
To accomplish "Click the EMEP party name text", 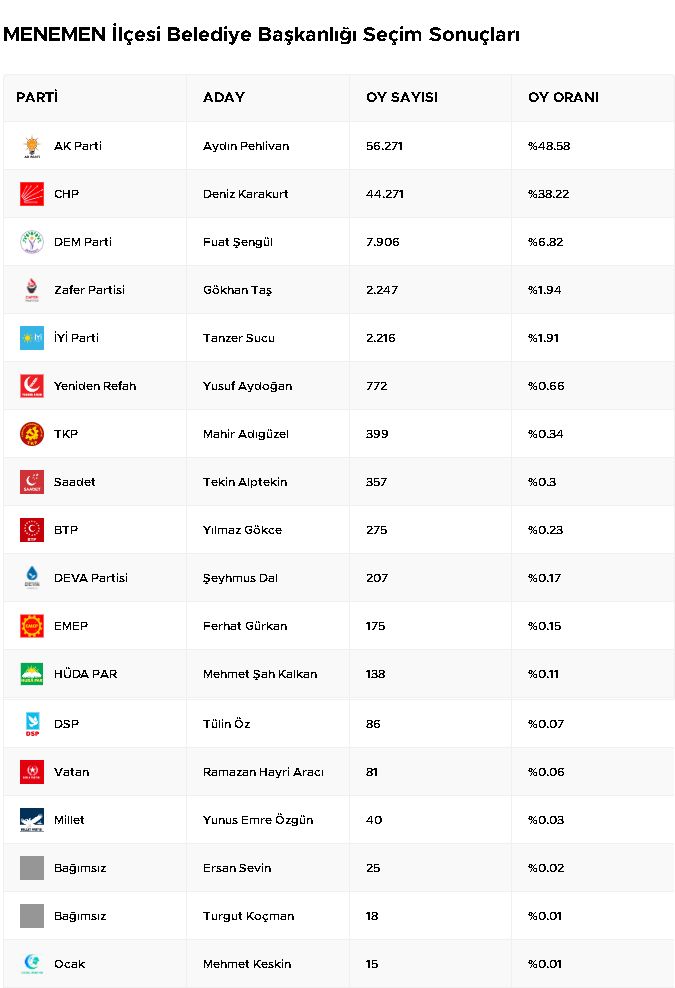I will tap(71, 626).
